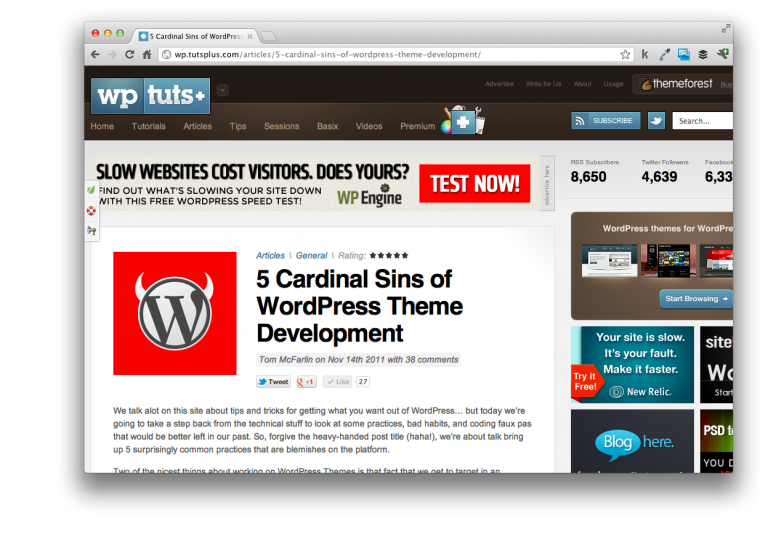This screenshot has height=543, width=768.
Task: Click the Articles breadcrumb link
Action: [x=270, y=256]
